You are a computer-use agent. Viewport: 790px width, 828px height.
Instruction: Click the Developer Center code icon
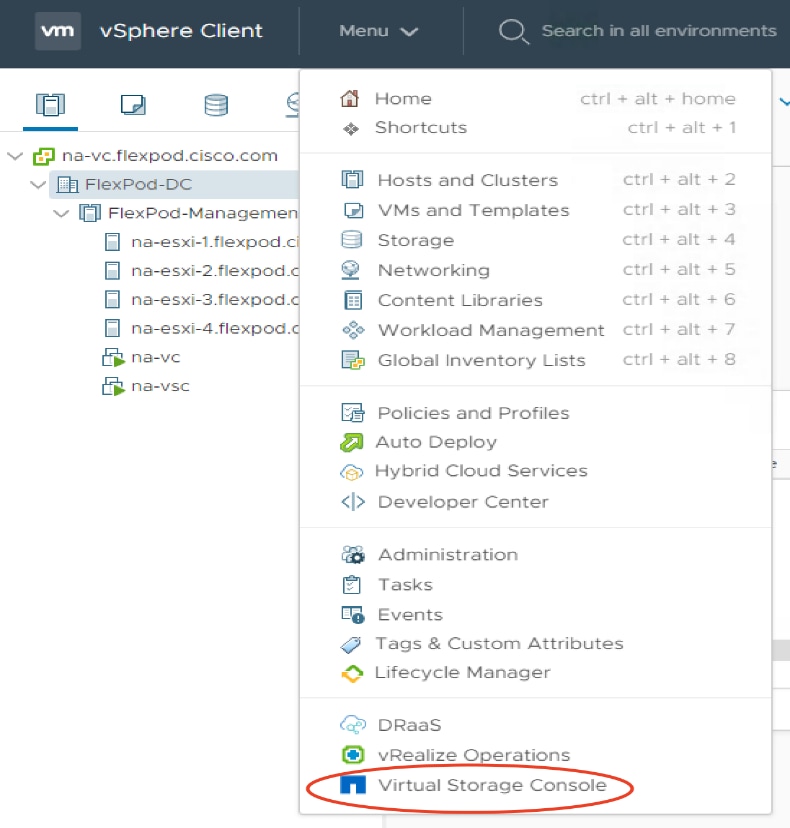353,502
